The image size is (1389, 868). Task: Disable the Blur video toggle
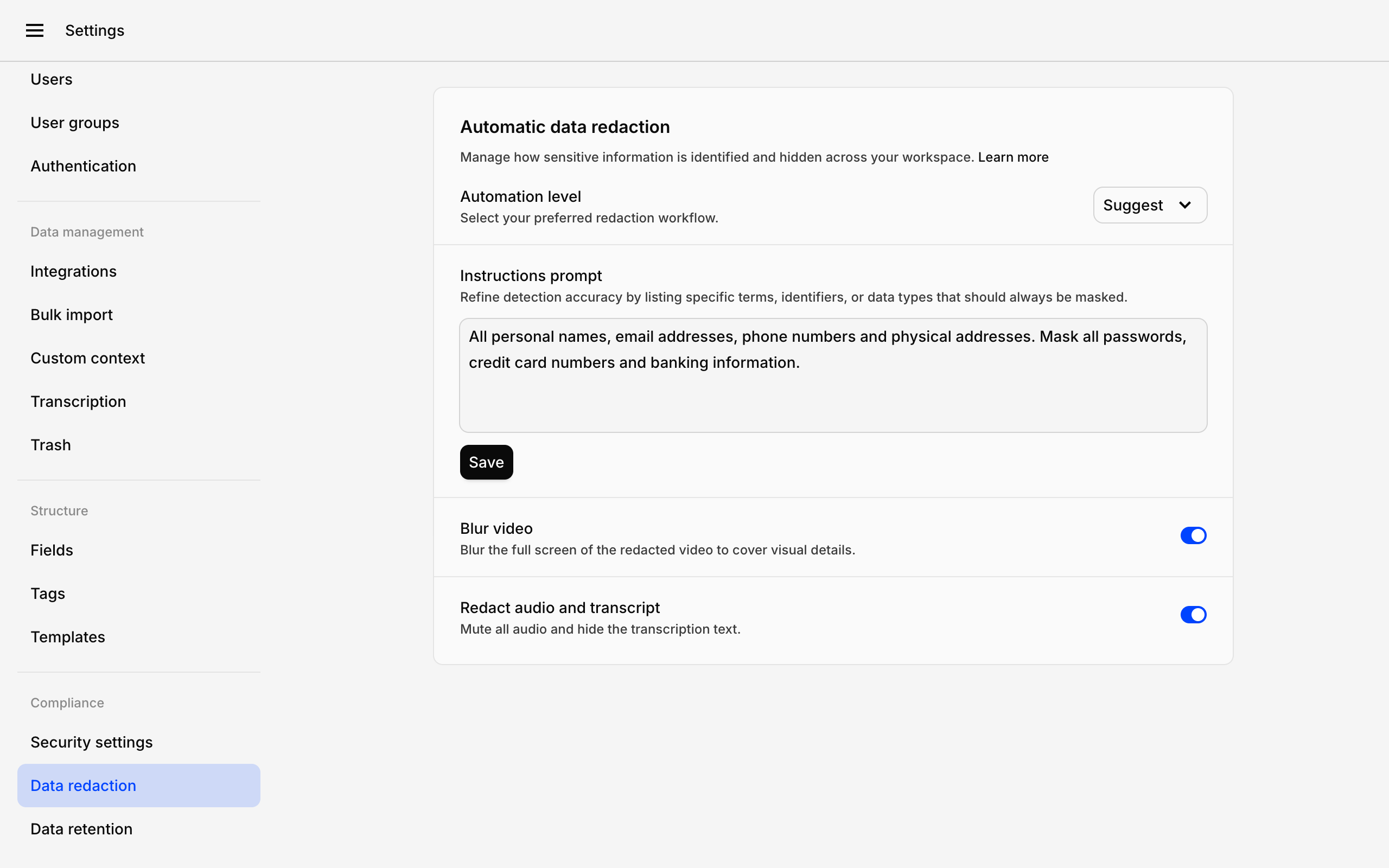coord(1193,535)
